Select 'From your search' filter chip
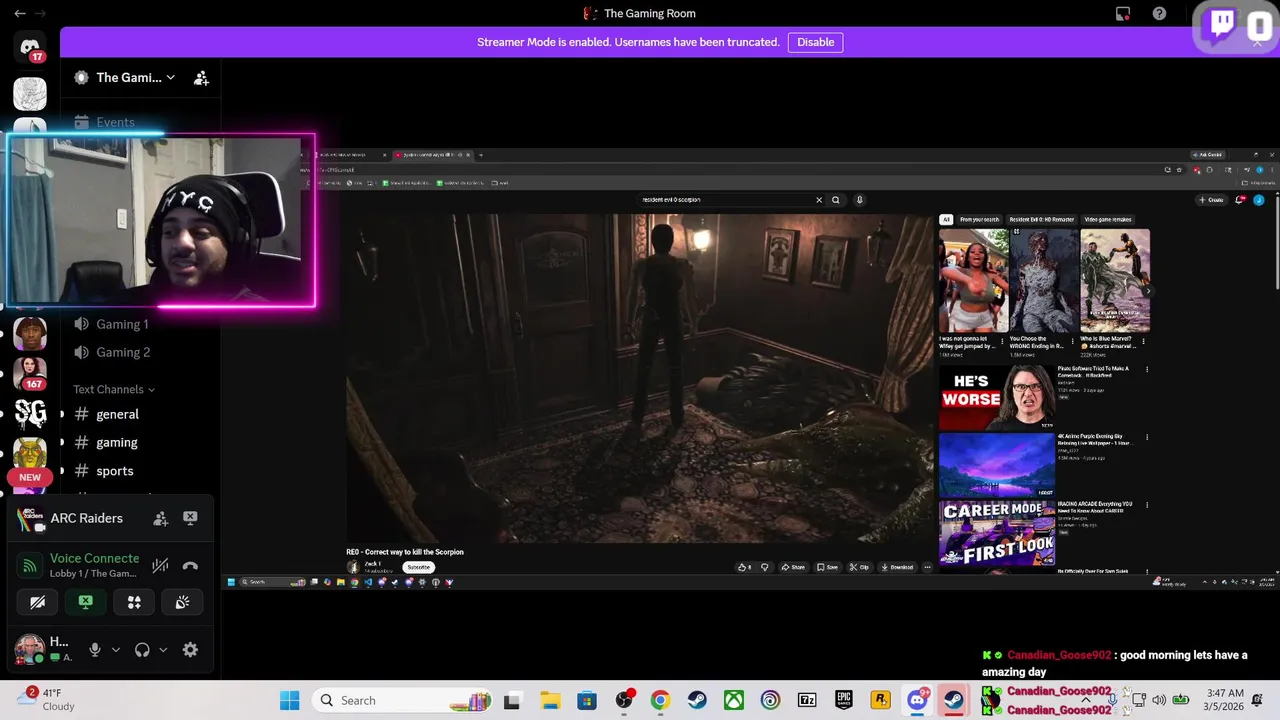 pyautogui.click(x=979, y=219)
